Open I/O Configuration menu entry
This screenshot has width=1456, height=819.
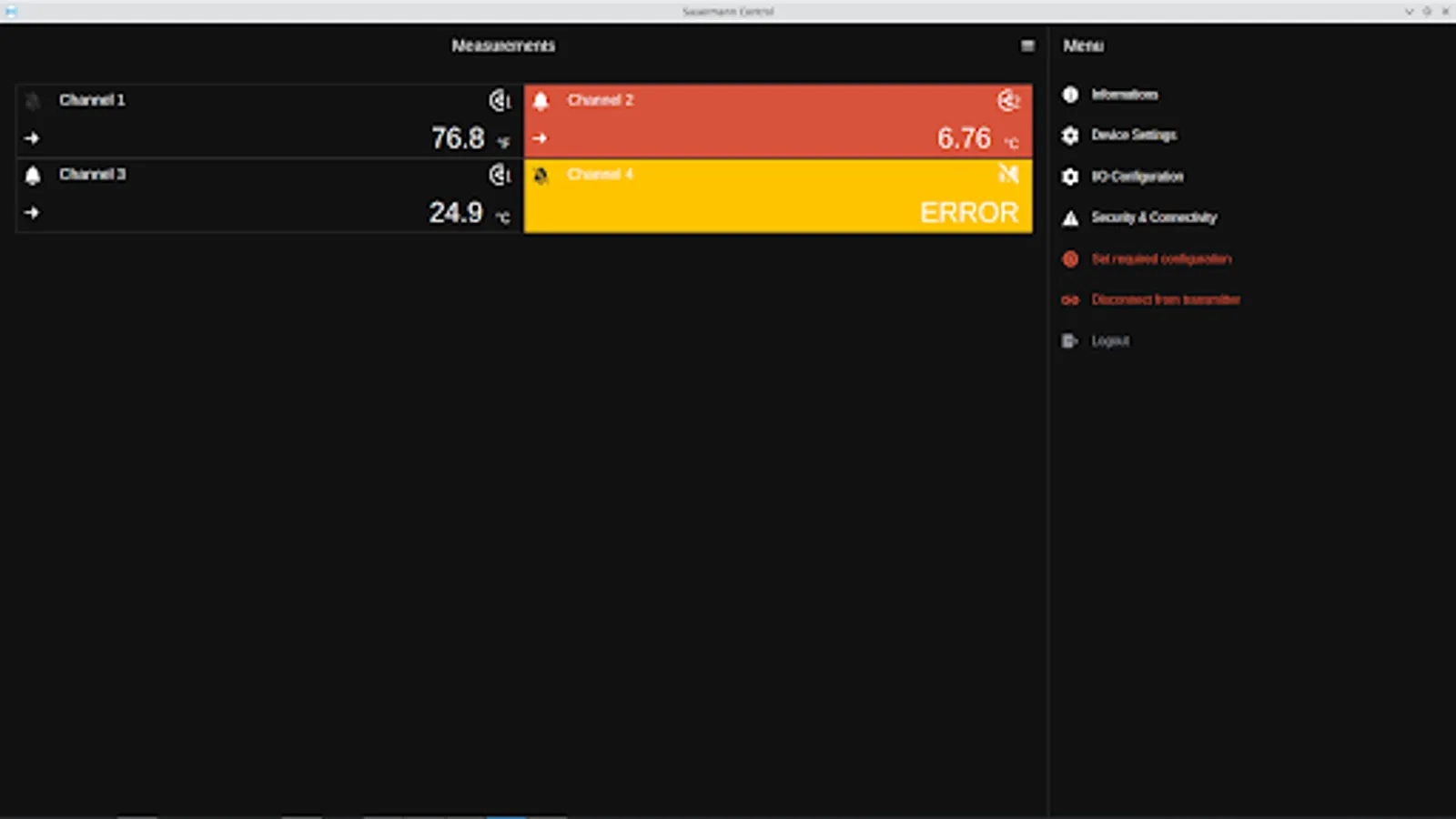1137,177
